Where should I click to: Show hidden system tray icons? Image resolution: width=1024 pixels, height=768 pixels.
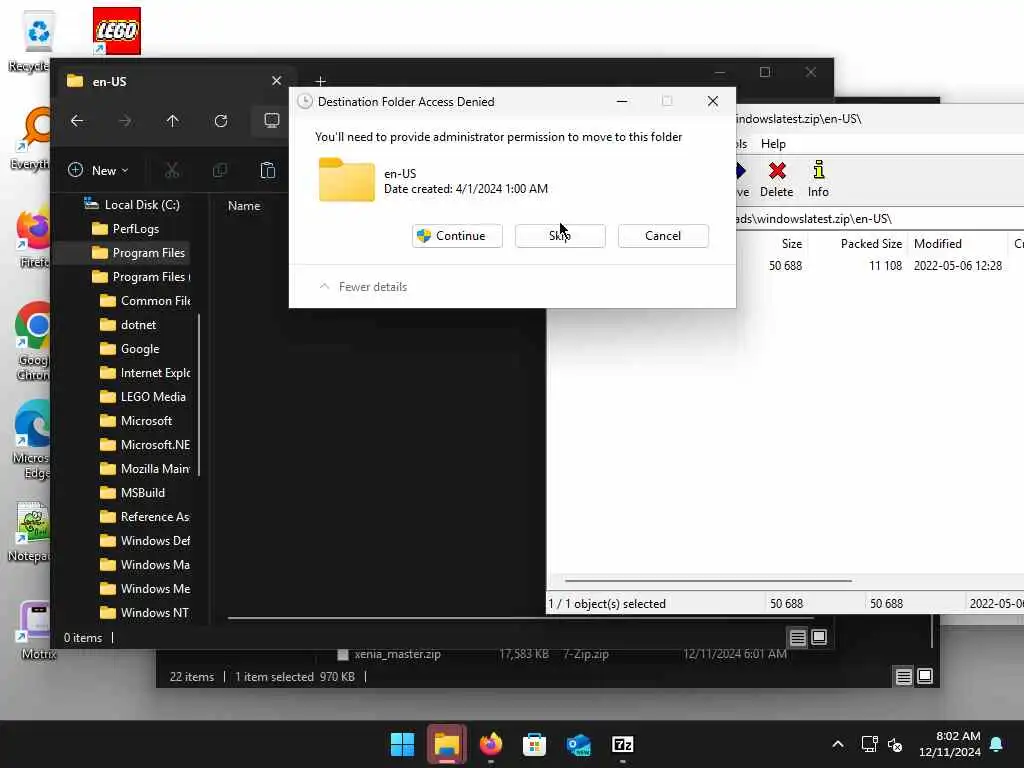point(838,744)
